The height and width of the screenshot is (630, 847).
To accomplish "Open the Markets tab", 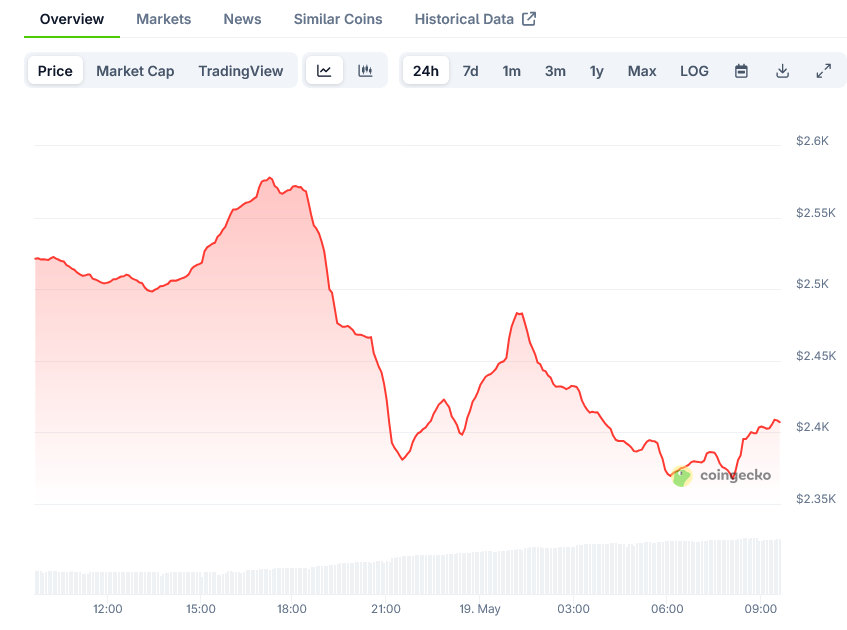I will coord(163,19).
